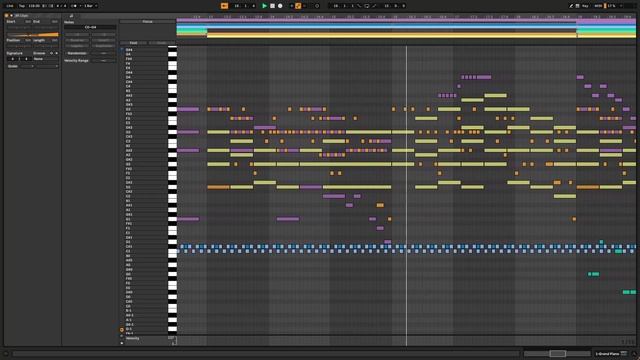Screen dimensions: 640x360
Task: Click the orange Back to Arrangement button
Action: [224, 6]
